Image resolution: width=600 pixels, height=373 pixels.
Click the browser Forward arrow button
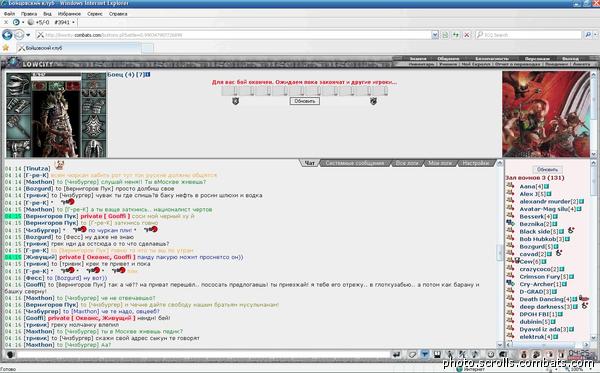[x=19, y=35]
